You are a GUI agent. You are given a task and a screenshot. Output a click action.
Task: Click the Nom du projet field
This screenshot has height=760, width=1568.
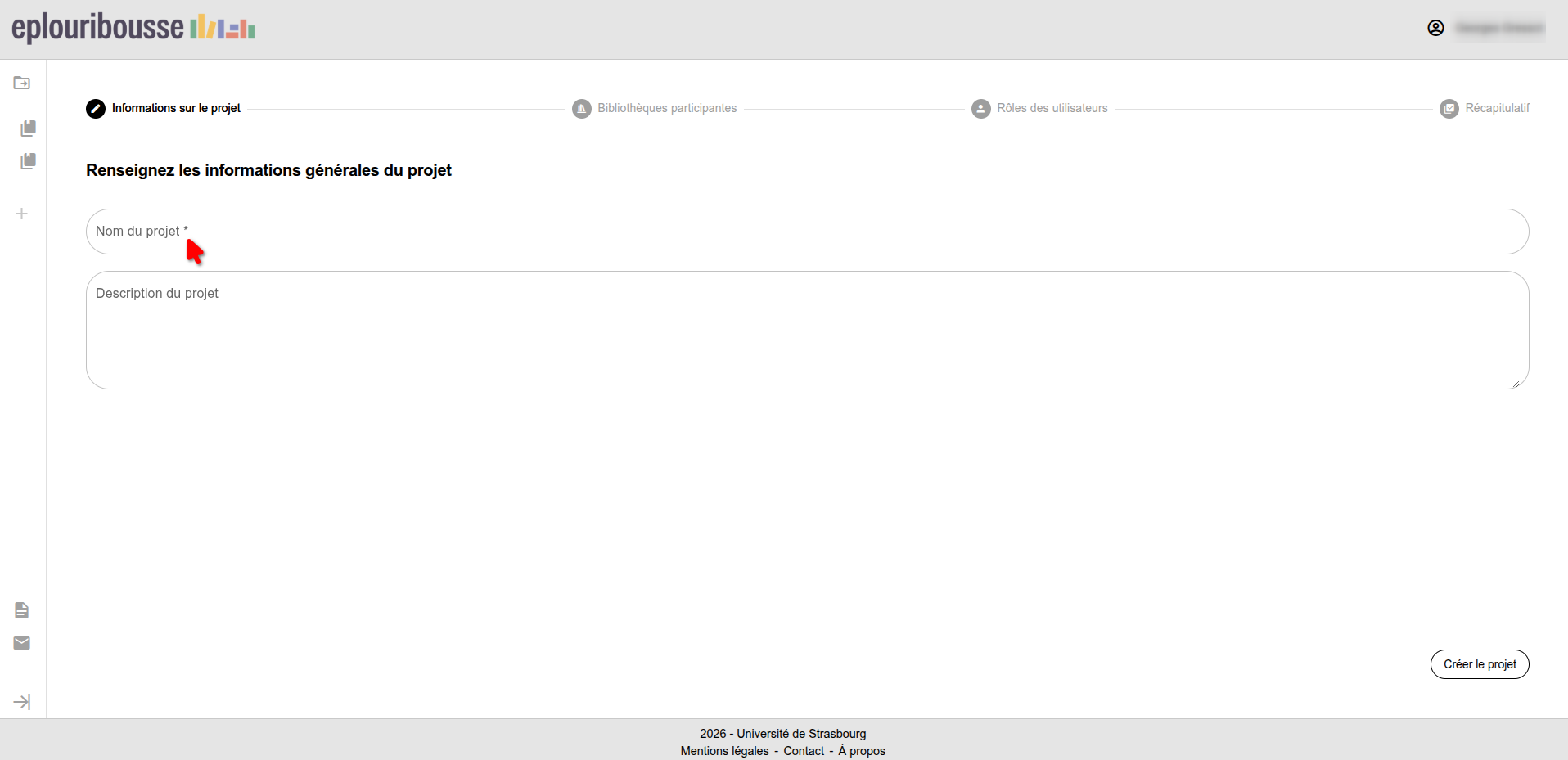[807, 232]
